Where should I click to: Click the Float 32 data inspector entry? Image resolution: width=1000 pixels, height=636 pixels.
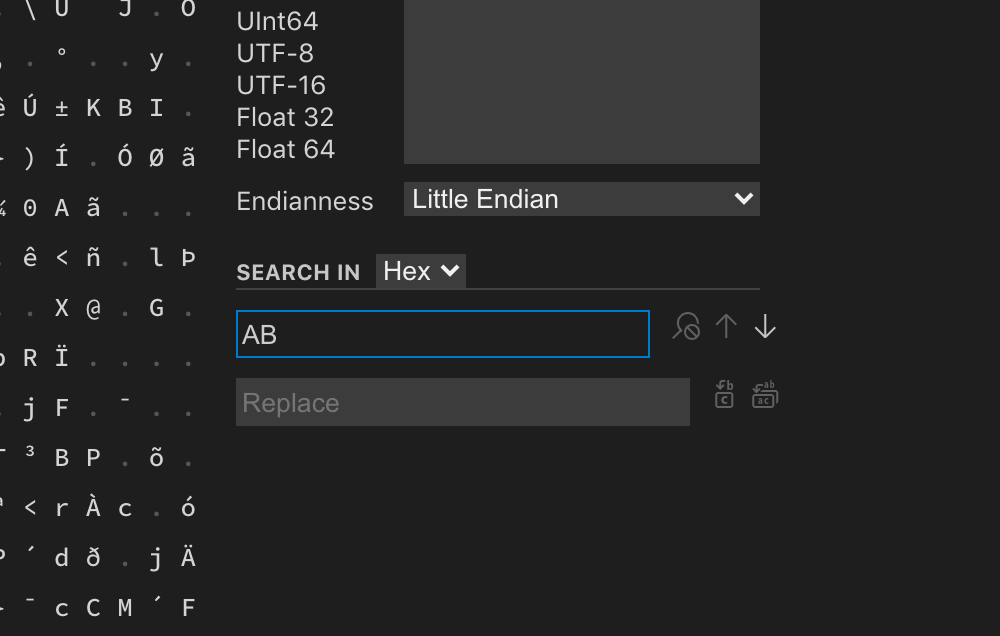tap(285, 117)
